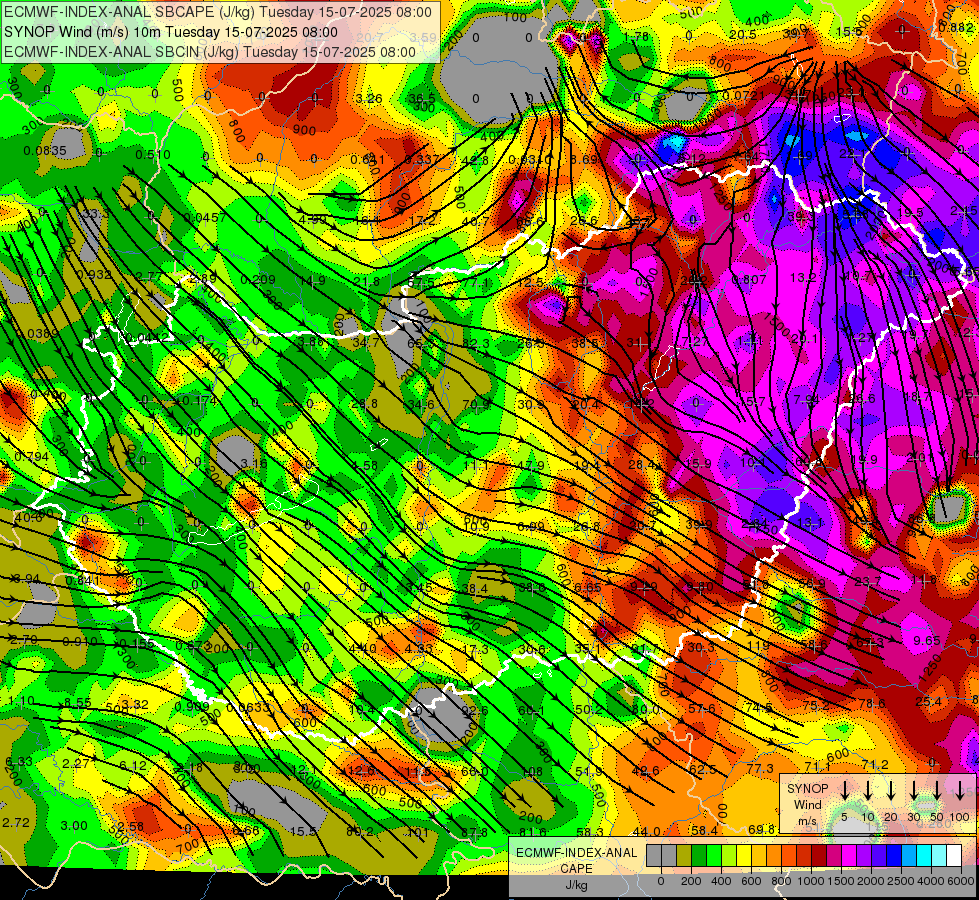This screenshot has height=900, width=979.
Task: Click the map value '25.4'
Action: [928, 702]
